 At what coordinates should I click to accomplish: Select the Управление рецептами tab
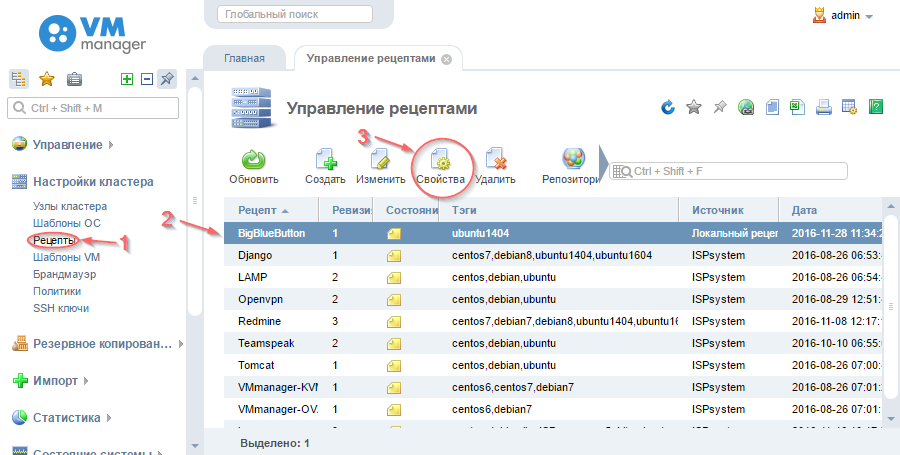[x=371, y=59]
